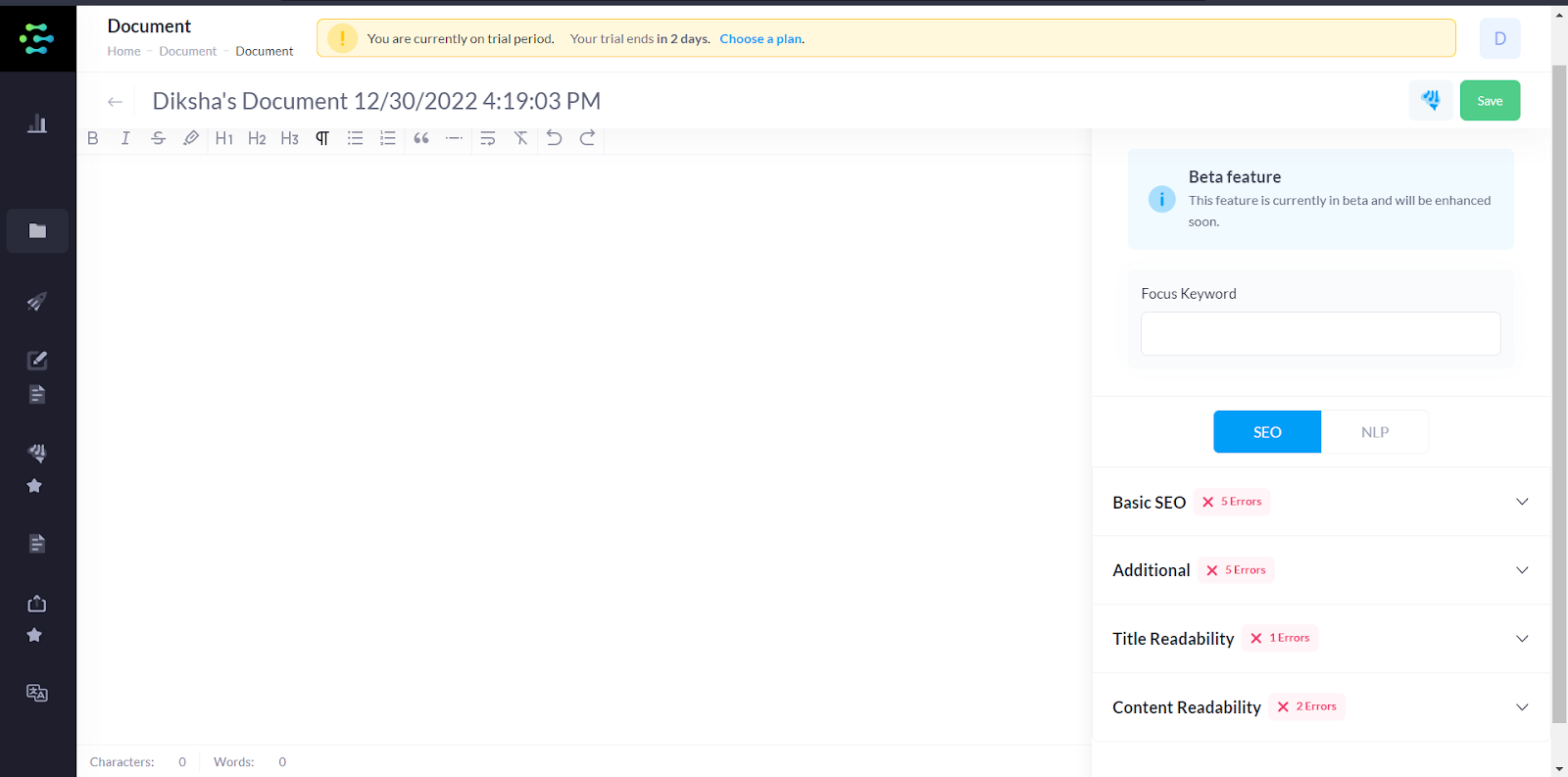Open the folder section in sidebar
The width and height of the screenshot is (1568, 777).
[37, 231]
